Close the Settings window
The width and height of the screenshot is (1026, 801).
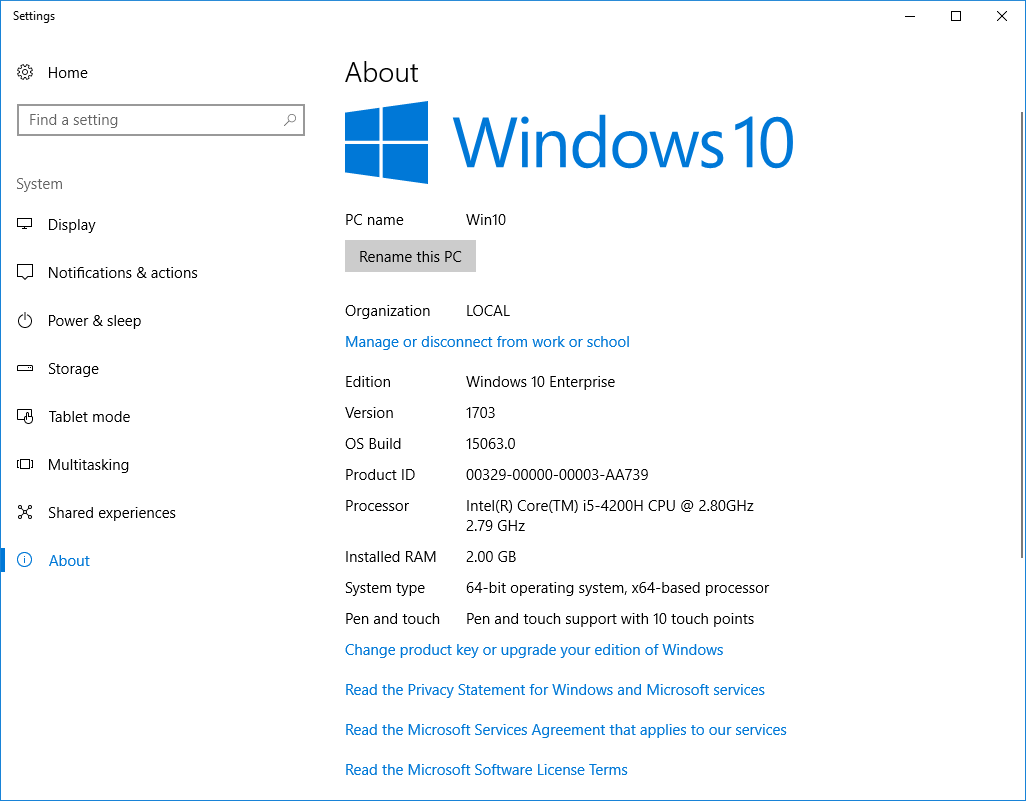point(1002,16)
